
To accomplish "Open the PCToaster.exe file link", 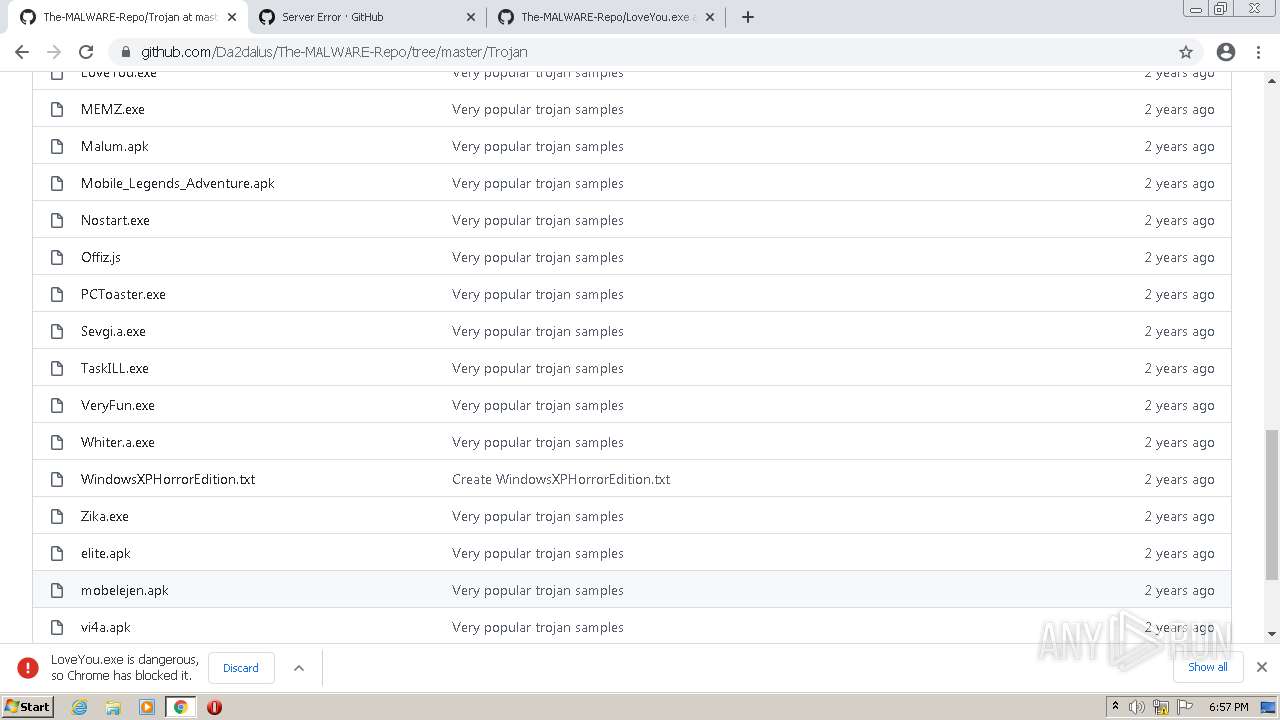I will click(124, 294).
